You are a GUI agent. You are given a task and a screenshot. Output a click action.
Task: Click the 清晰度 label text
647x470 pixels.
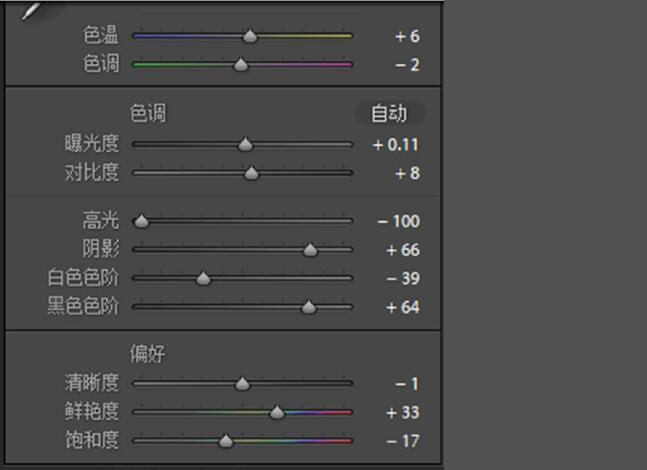tap(92, 383)
